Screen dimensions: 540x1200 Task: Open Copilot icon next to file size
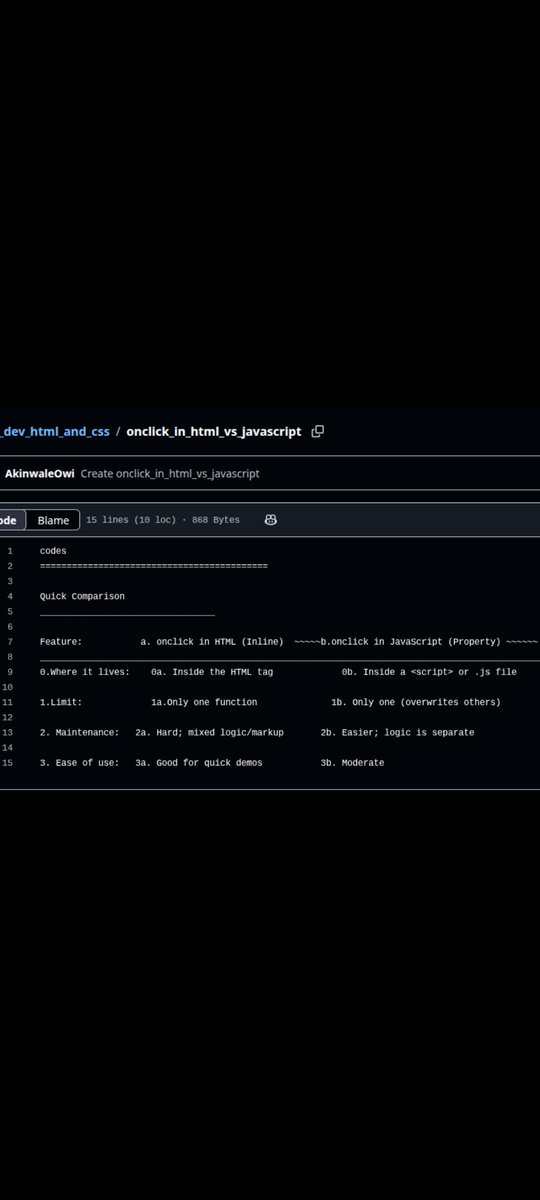coord(270,520)
